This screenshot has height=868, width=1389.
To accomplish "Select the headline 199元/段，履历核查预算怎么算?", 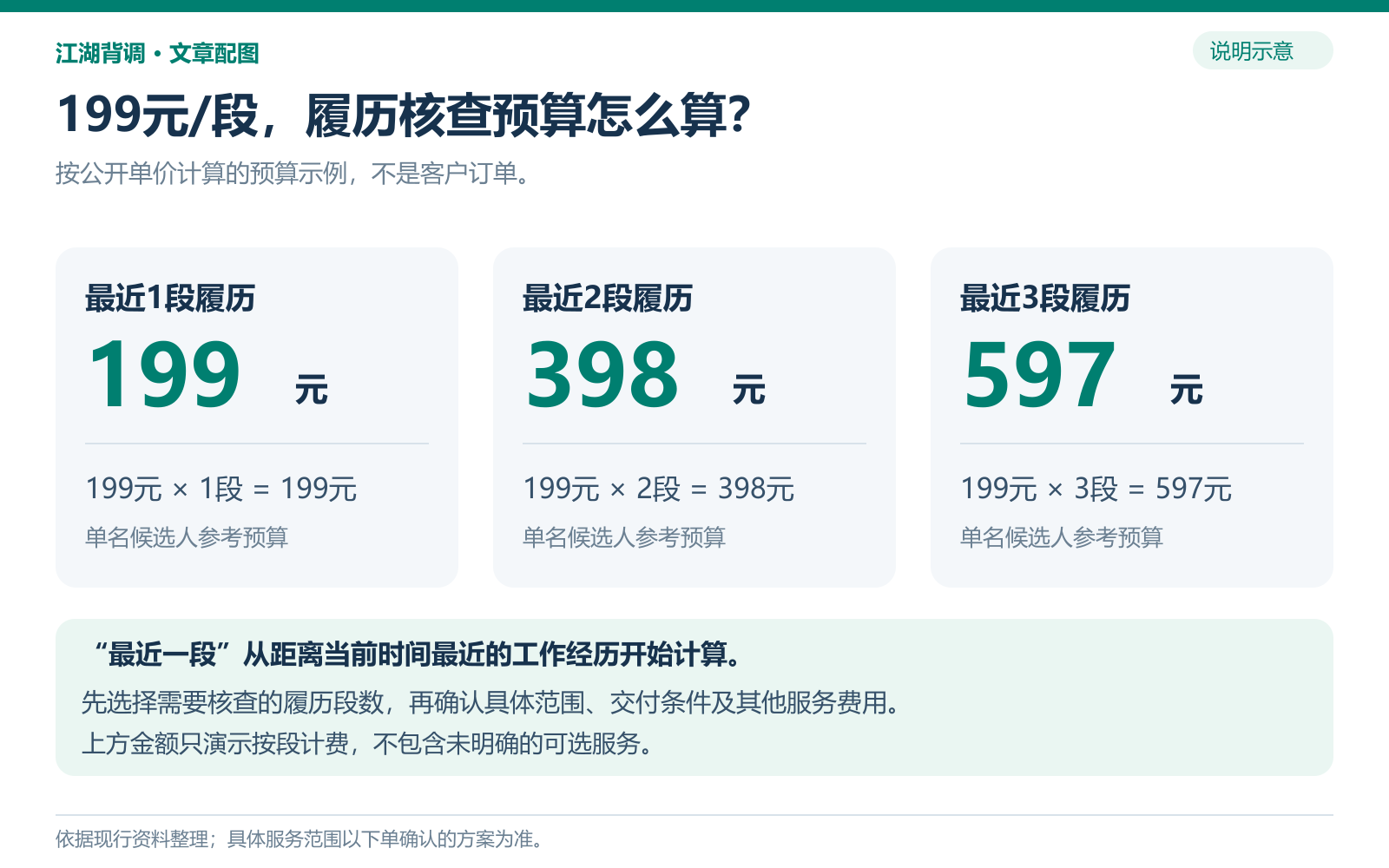I will [x=404, y=115].
